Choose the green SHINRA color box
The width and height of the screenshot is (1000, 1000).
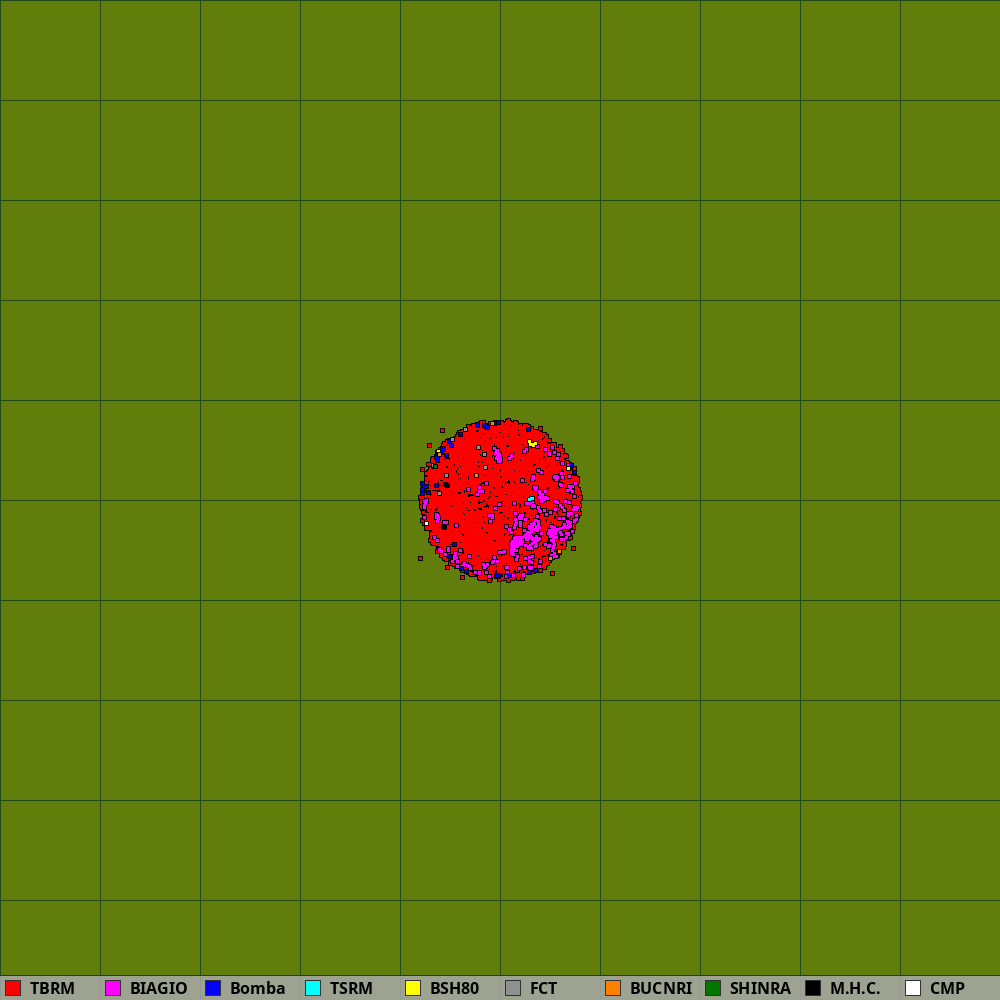click(713, 988)
